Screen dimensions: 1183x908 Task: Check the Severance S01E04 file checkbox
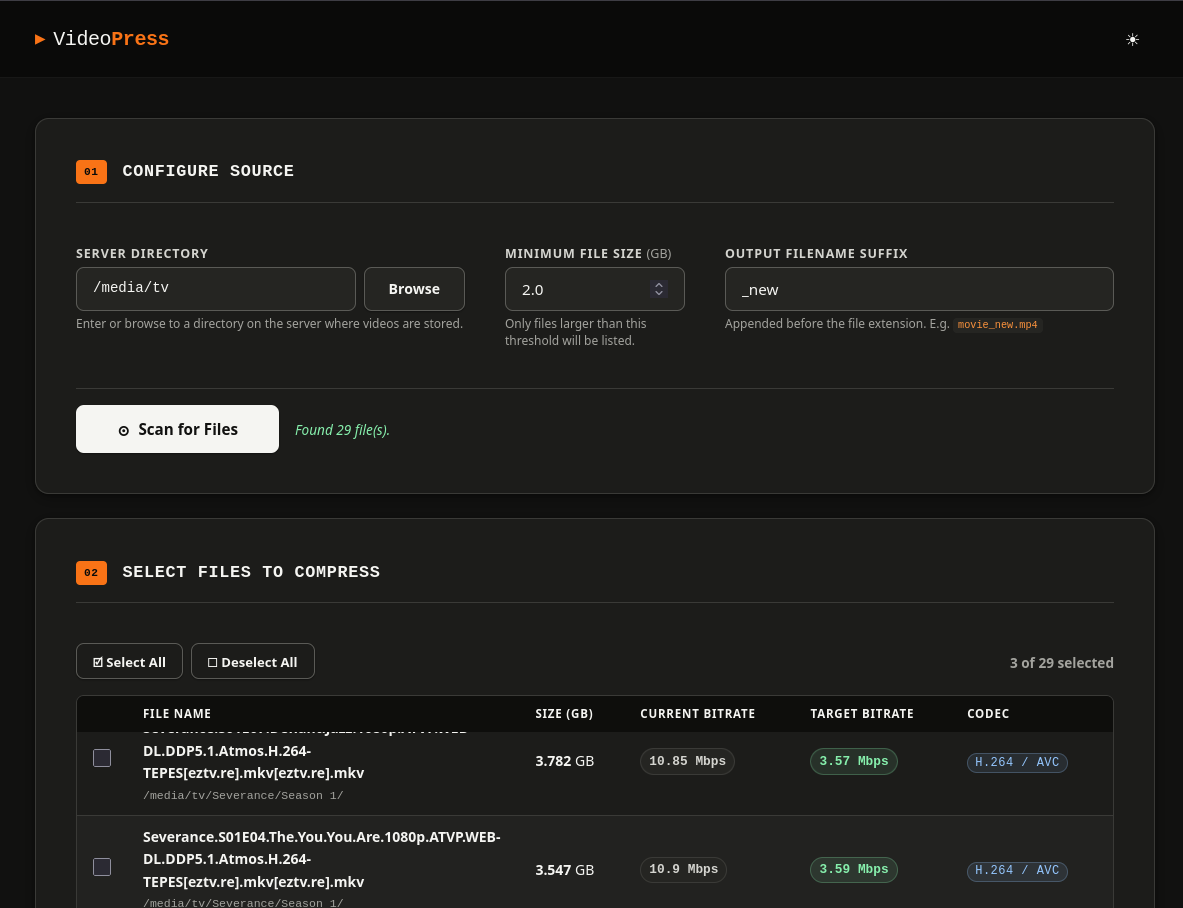(x=102, y=867)
